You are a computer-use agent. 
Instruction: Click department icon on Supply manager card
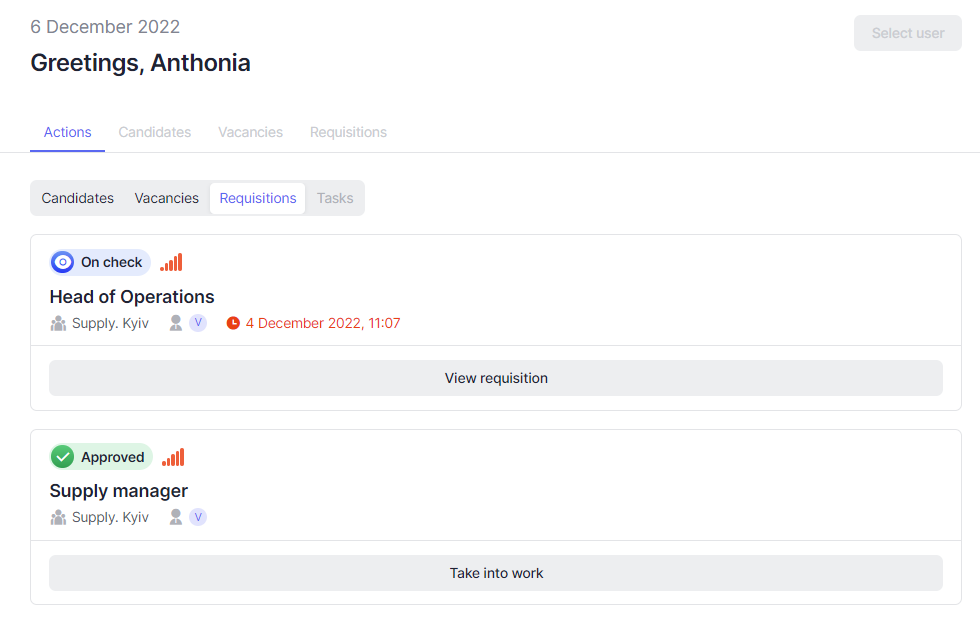point(58,518)
